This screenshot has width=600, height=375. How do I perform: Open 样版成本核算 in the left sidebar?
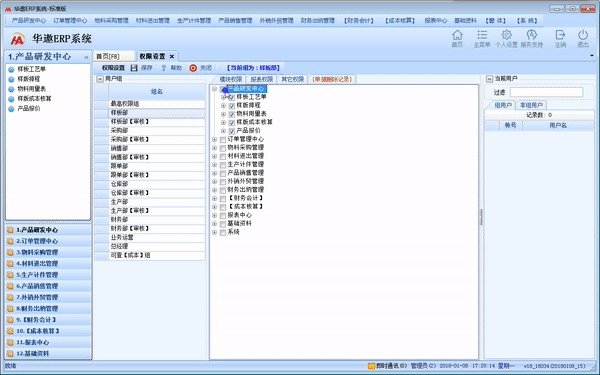coord(34,99)
